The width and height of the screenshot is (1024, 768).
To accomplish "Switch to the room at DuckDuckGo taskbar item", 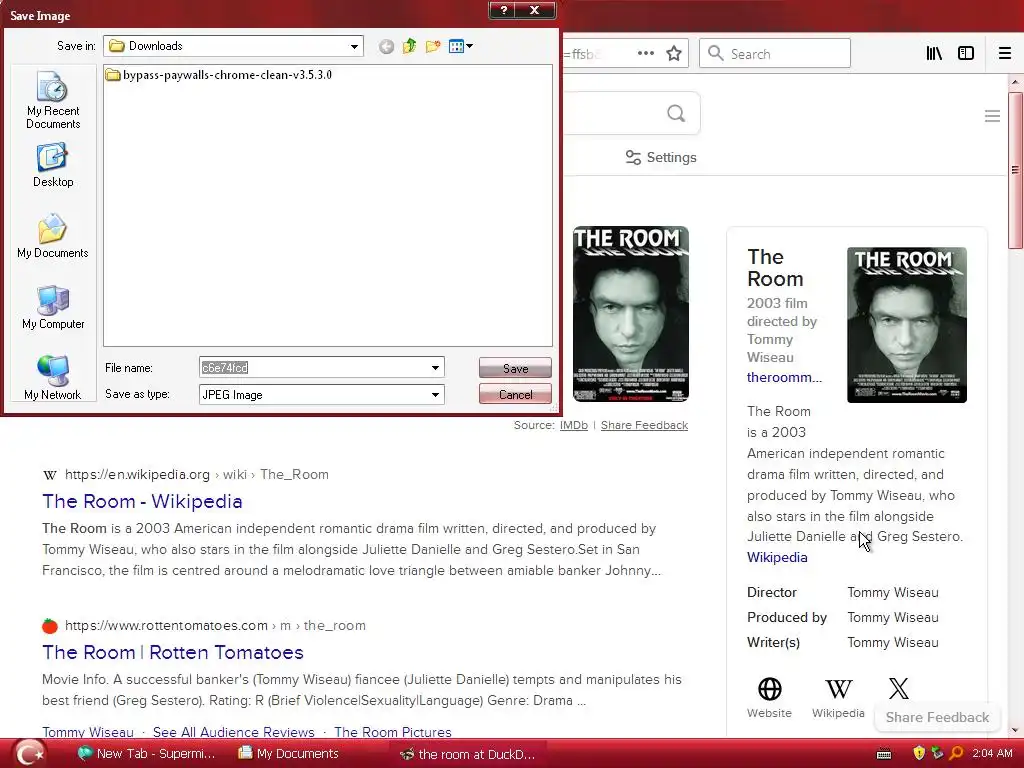I will pyautogui.click(x=468, y=754).
